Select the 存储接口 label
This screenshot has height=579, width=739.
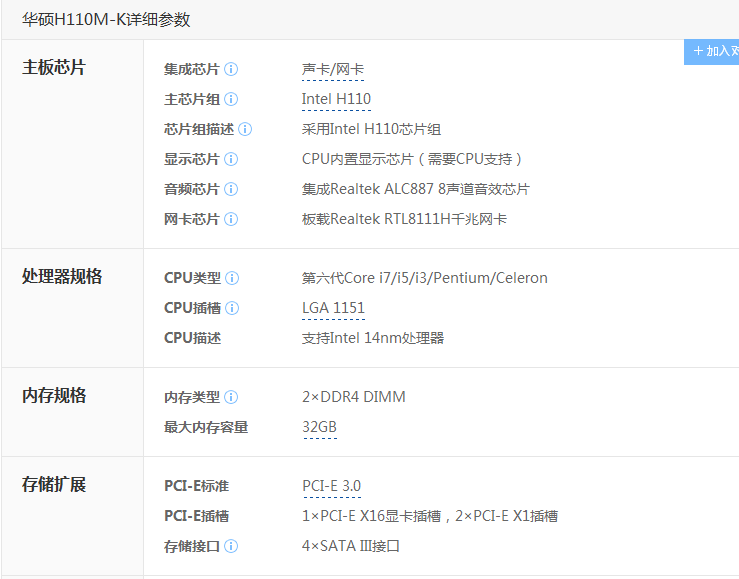[x=192, y=546]
